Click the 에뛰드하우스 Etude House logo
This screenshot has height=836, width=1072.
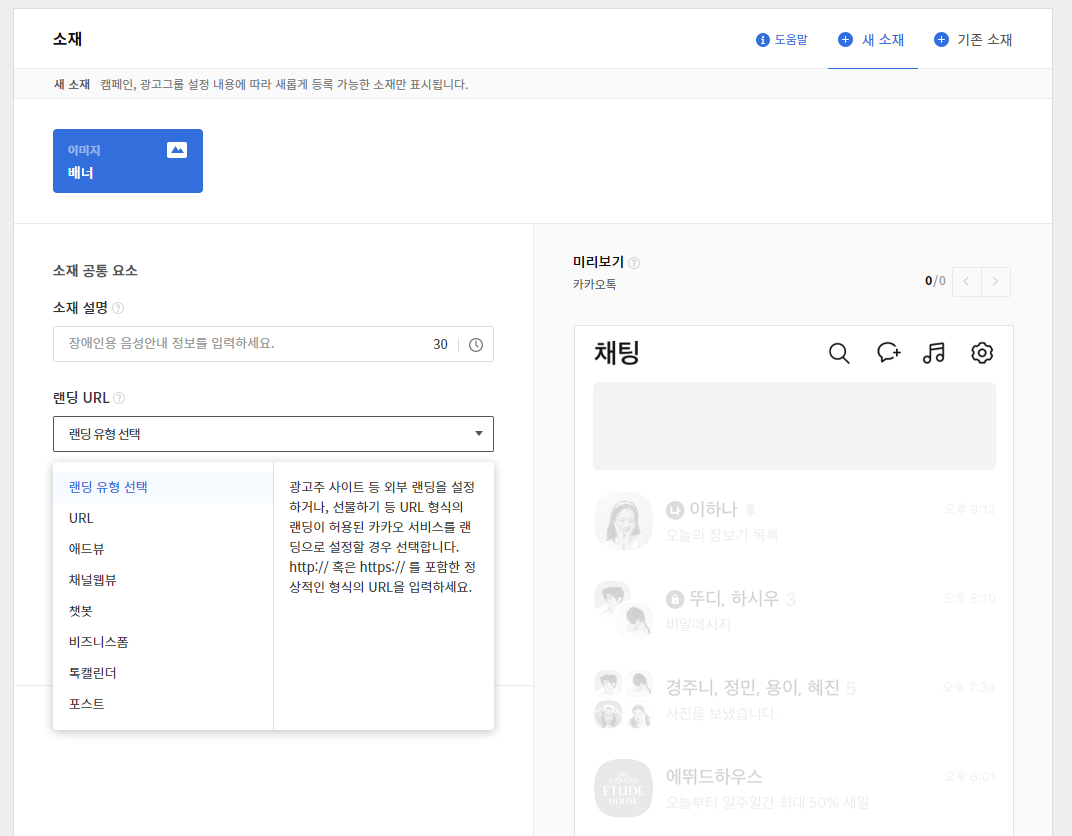pos(624,788)
